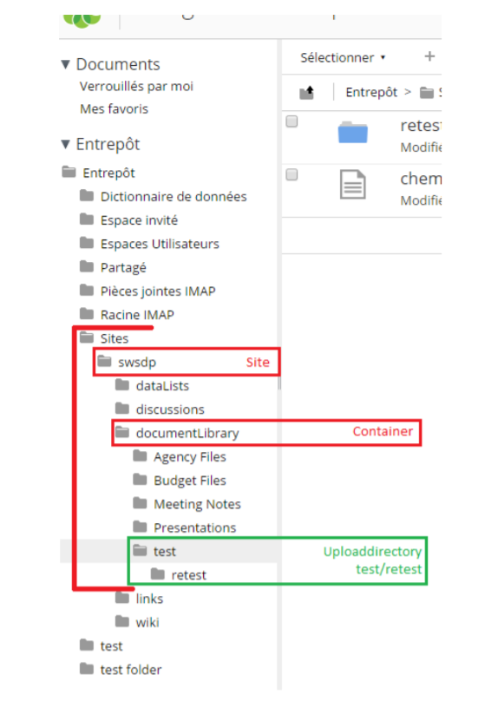The height and width of the screenshot is (707, 491).
Task: Click the documentLibrary folder icon
Action: point(122,432)
